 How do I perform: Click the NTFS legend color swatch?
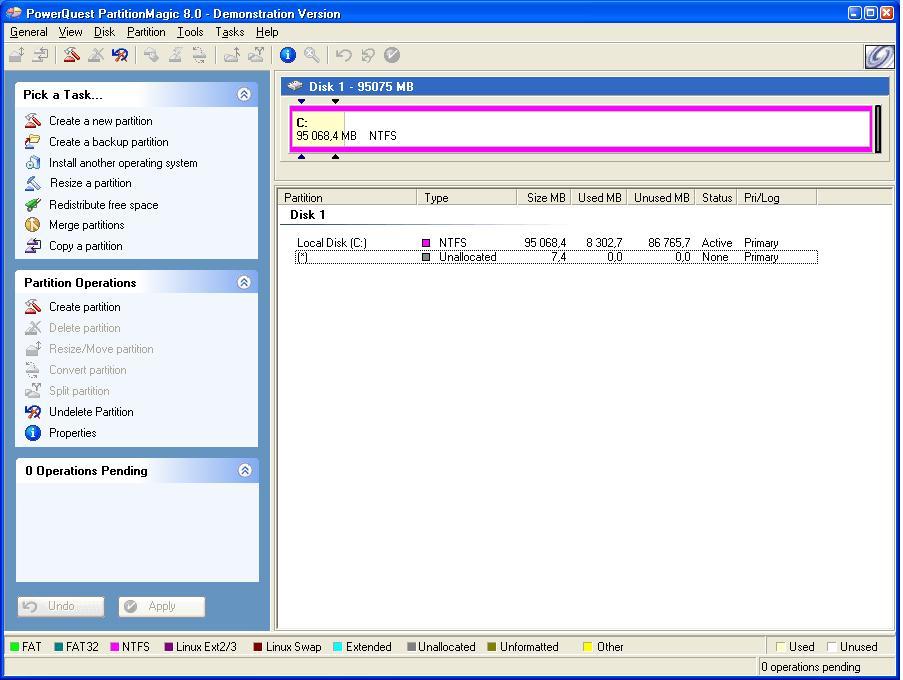coord(115,647)
